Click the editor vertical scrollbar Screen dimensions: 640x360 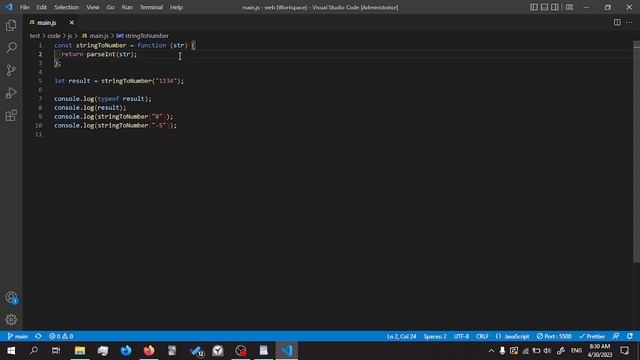pos(636,151)
